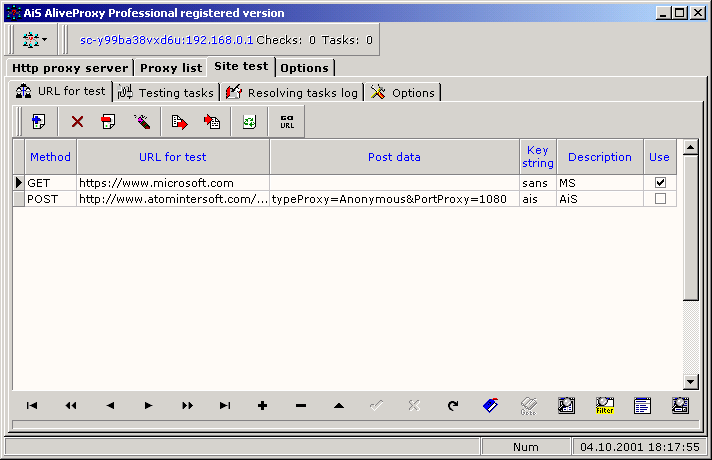Click the greyed checkmark post edit button
This screenshot has width=712, height=460.
click(x=376, y=405)
